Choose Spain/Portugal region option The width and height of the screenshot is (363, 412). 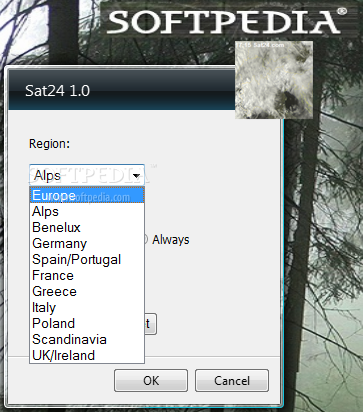pyautogui.click(x=87, y=259)
